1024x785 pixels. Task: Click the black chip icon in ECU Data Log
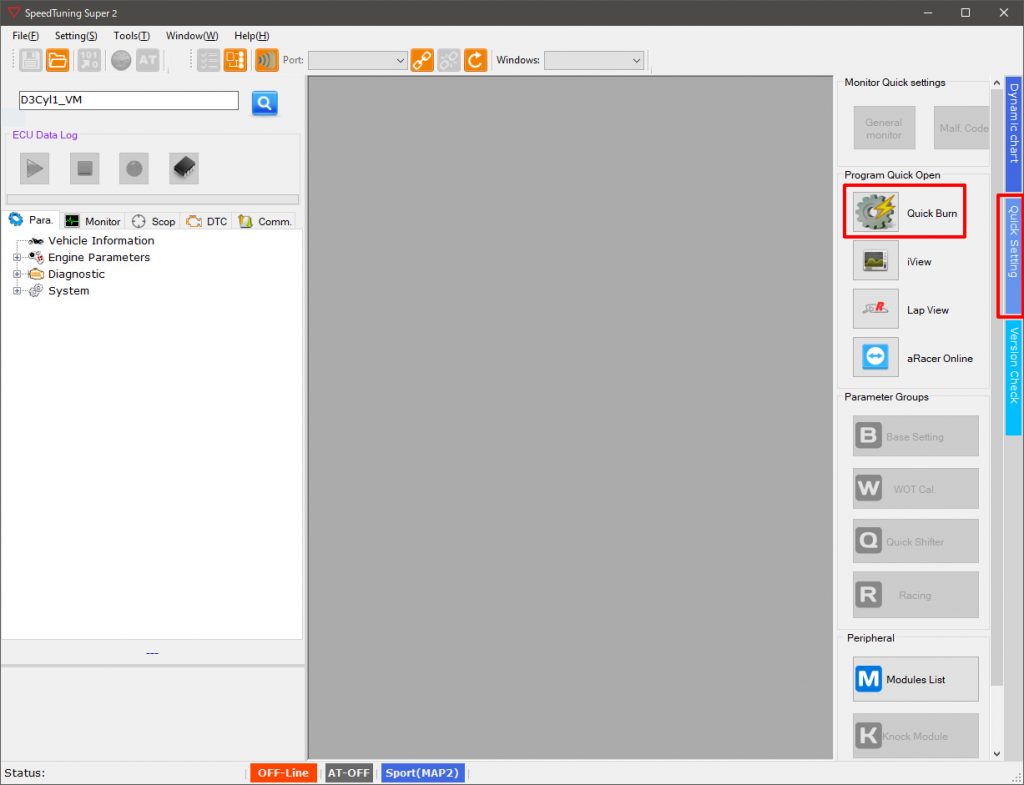184,168
